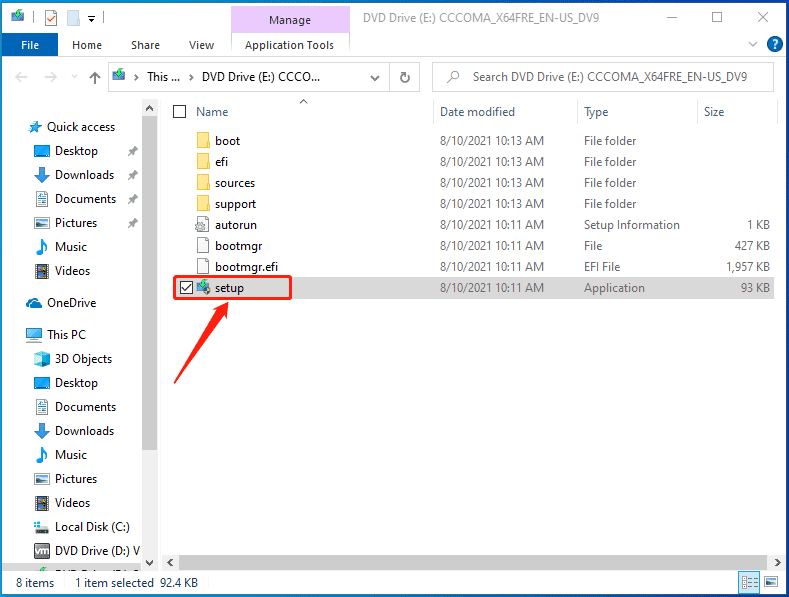The height and width of the screenshot is (597, 789).
Task: Click the navigation pane scroll up arrow
Action: (x=149, y=108)
